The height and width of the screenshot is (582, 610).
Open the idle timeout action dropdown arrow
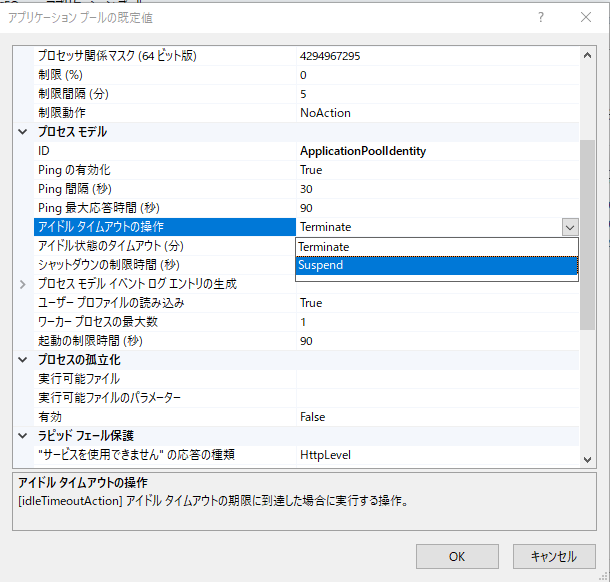[x=570, y=227]
